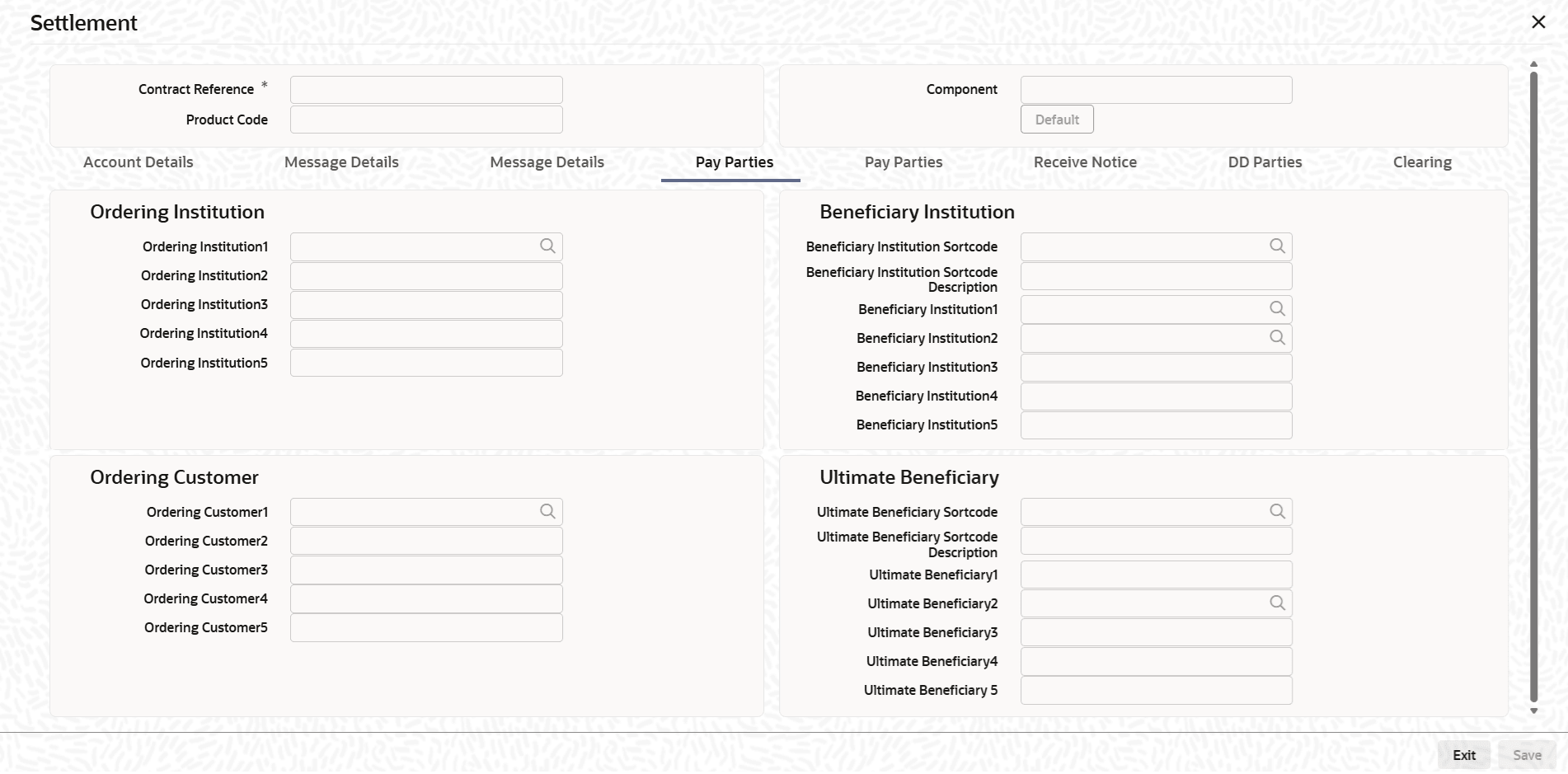Focus the Contract Reference input field
The image size is (1568, 774).
426,90
